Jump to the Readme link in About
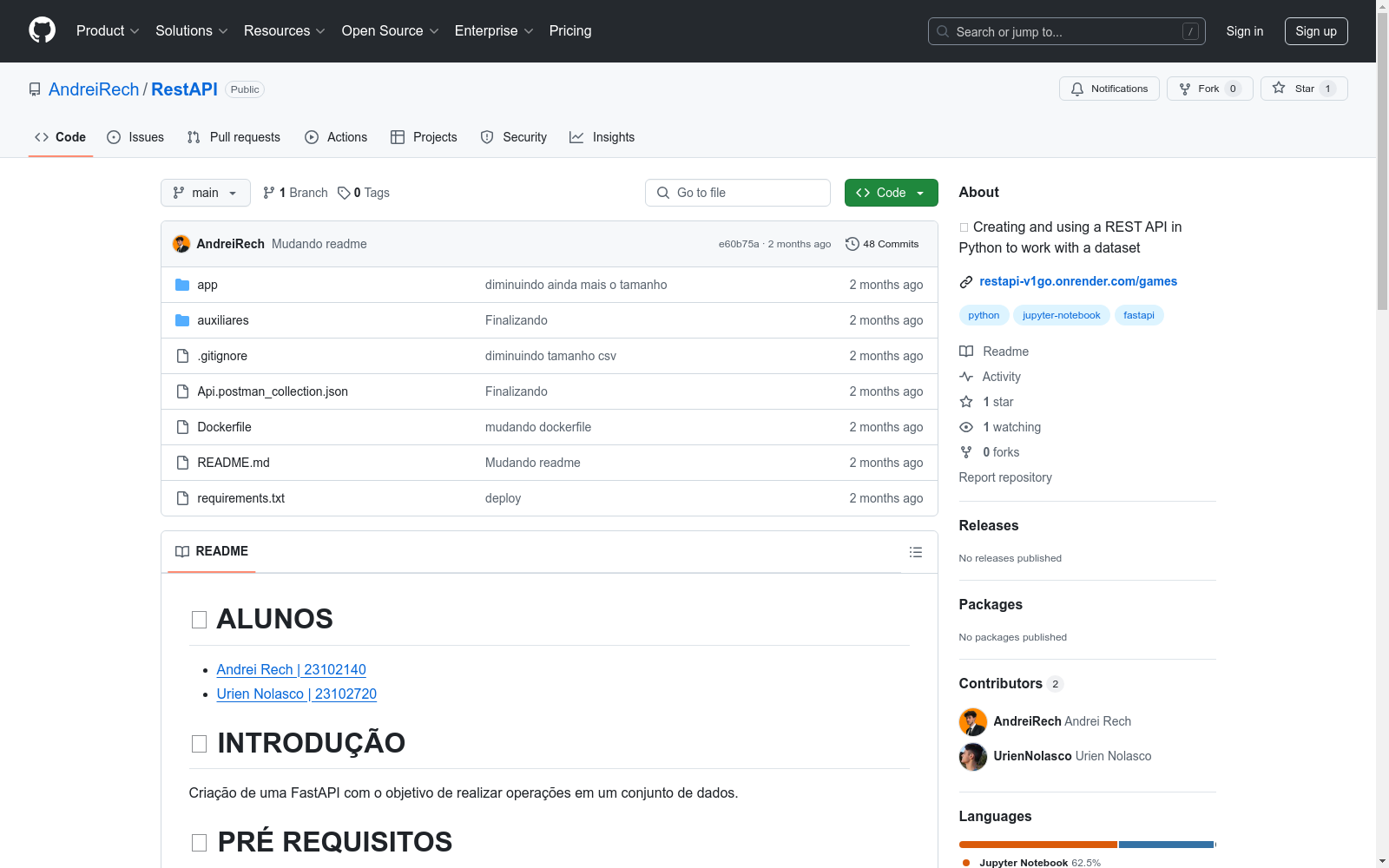1389x868 pixels. click(x=994, y=352)
